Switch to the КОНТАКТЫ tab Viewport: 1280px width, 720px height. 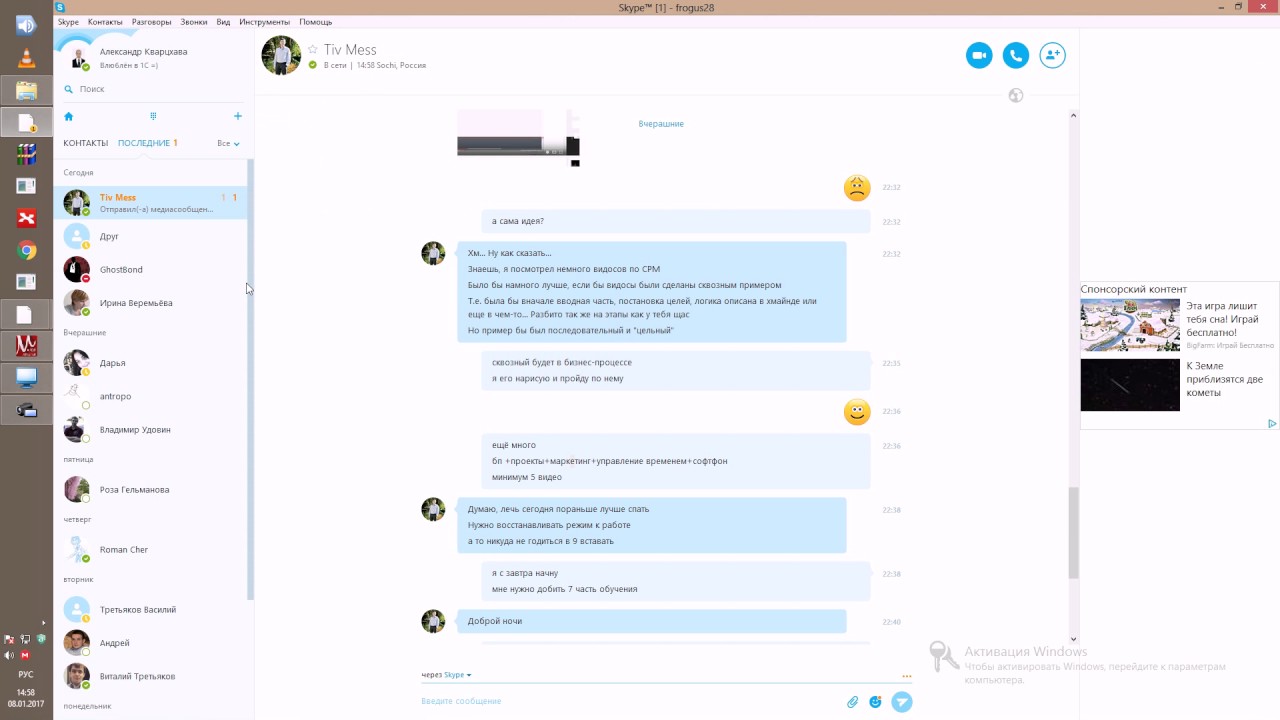click(x=85, y=143)
